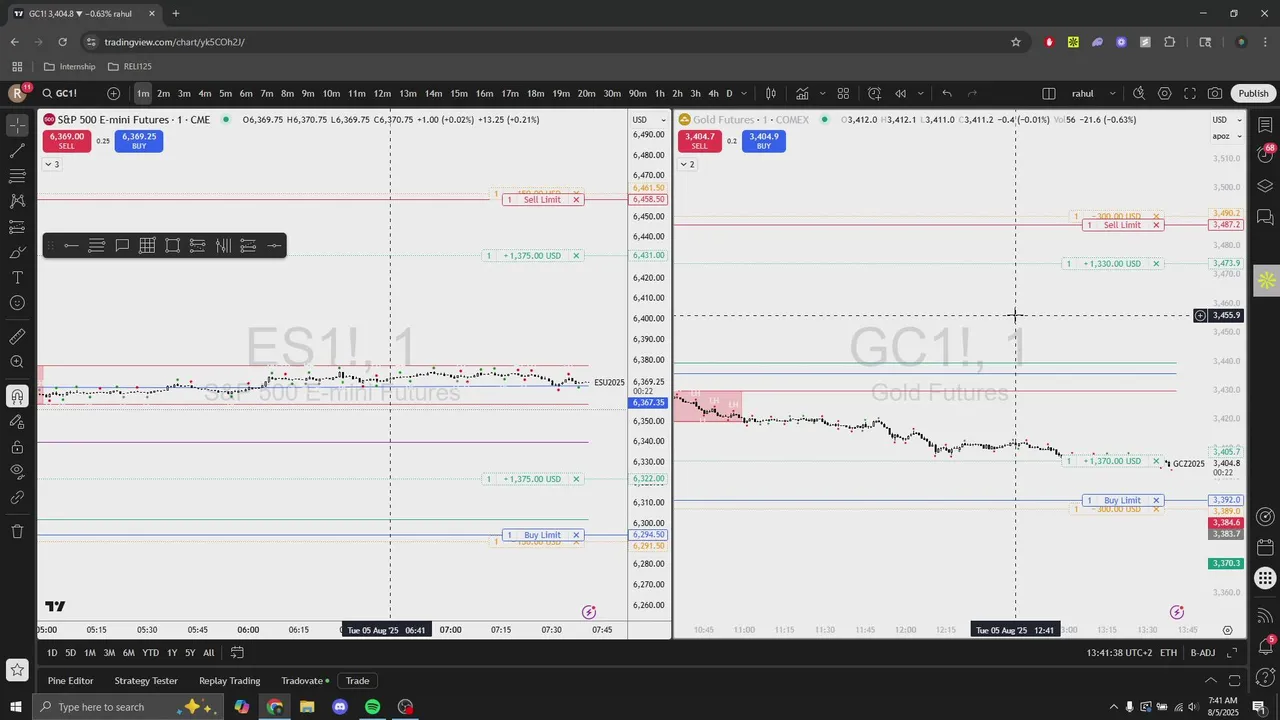Image resolution: width=1280 pixels, height=720 pixels.
Task: Activate the zoom in tool
Action: pyautogui.click(x=17, y=362)
